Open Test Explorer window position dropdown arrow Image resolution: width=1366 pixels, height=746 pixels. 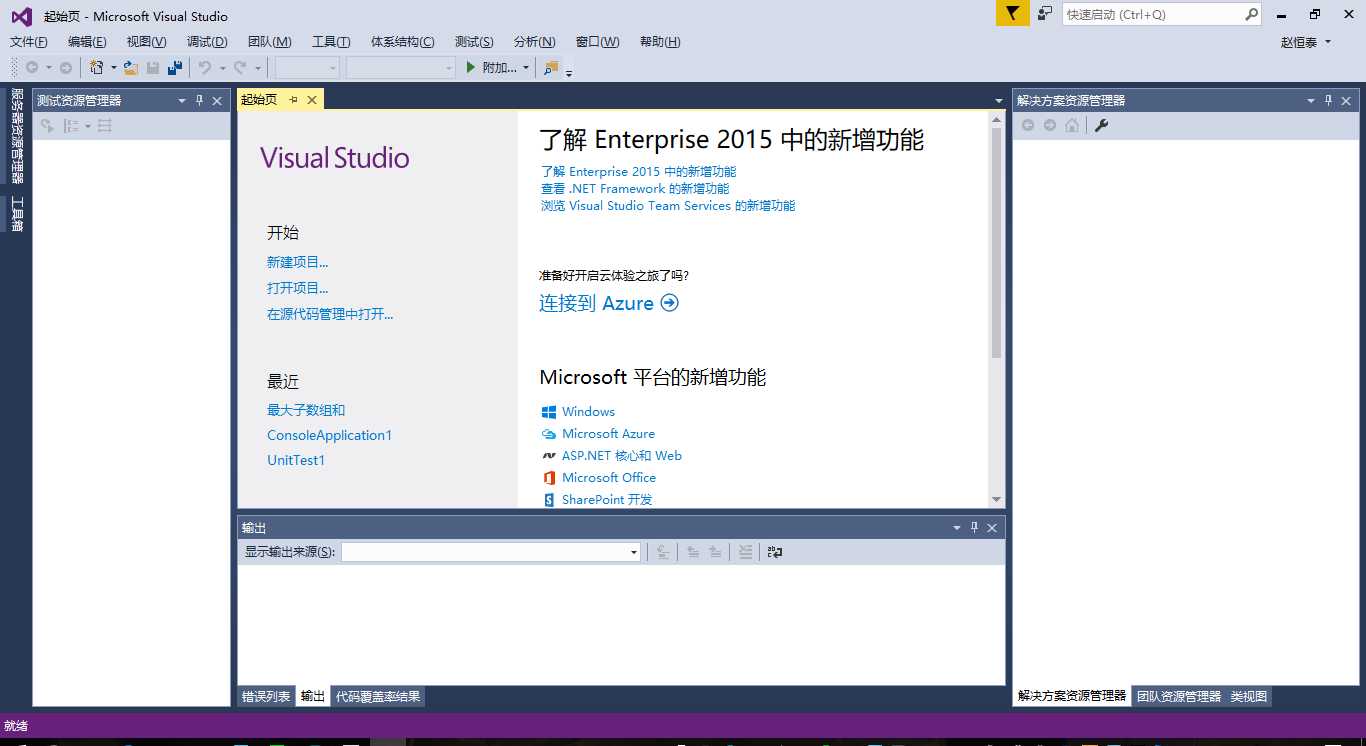[181, 100]
